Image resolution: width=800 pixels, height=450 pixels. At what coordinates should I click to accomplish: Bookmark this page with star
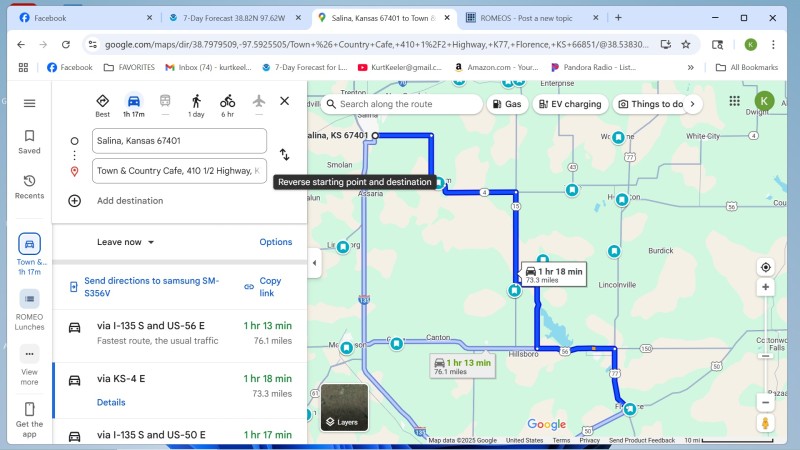tap(686, 44)
